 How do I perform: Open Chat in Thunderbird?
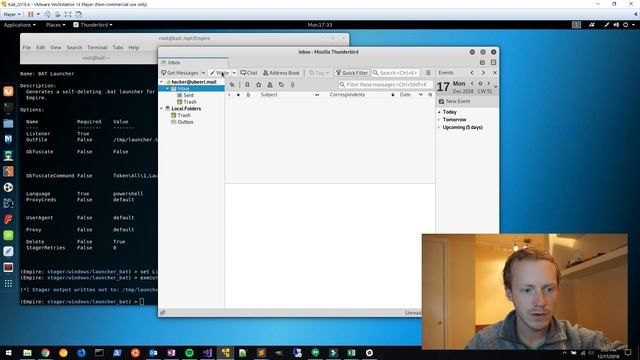pyautogui.click(x=249, y=73)
